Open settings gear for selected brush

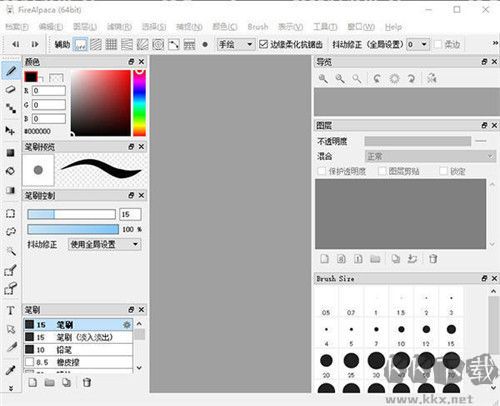(127, 325)
